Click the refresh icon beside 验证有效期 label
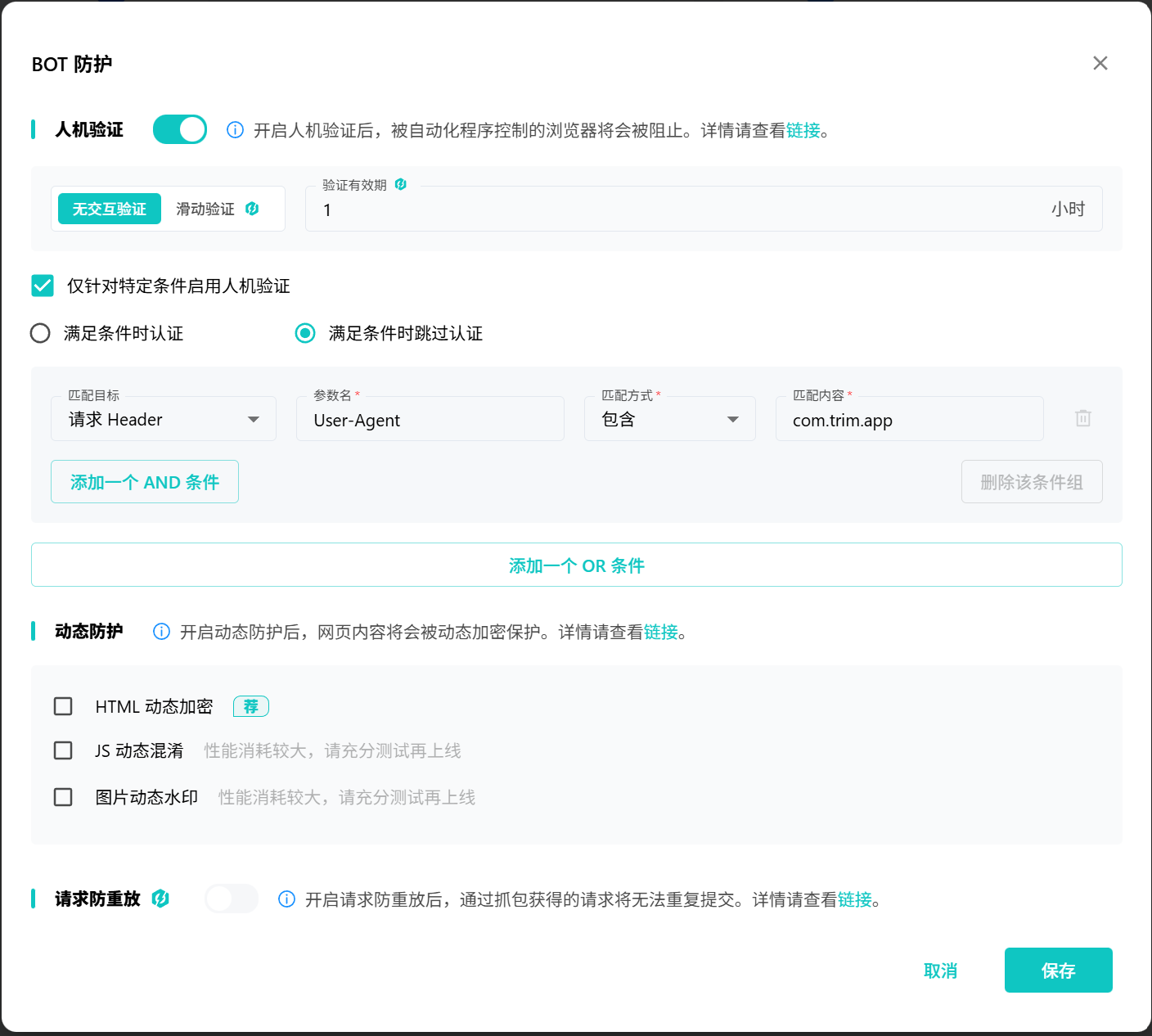1152x1036 pixels. click(400, 185)
